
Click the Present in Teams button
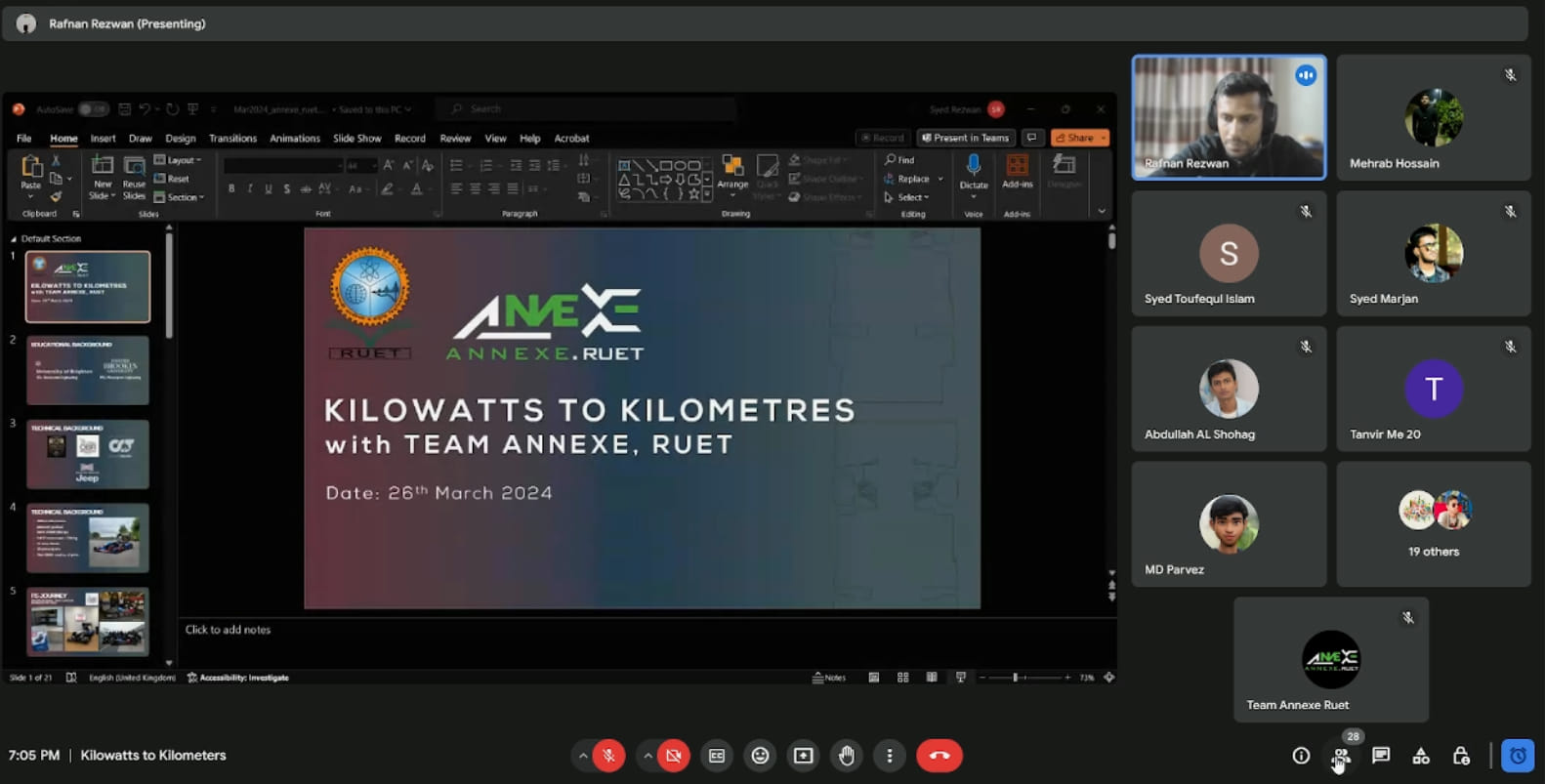point(965,138)
